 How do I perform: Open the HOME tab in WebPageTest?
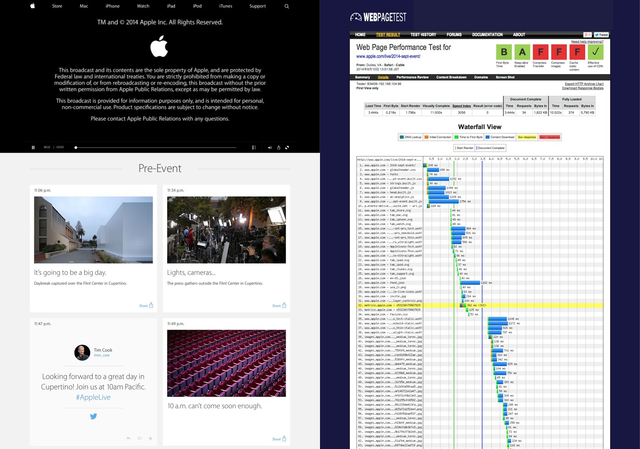point(360,35)
